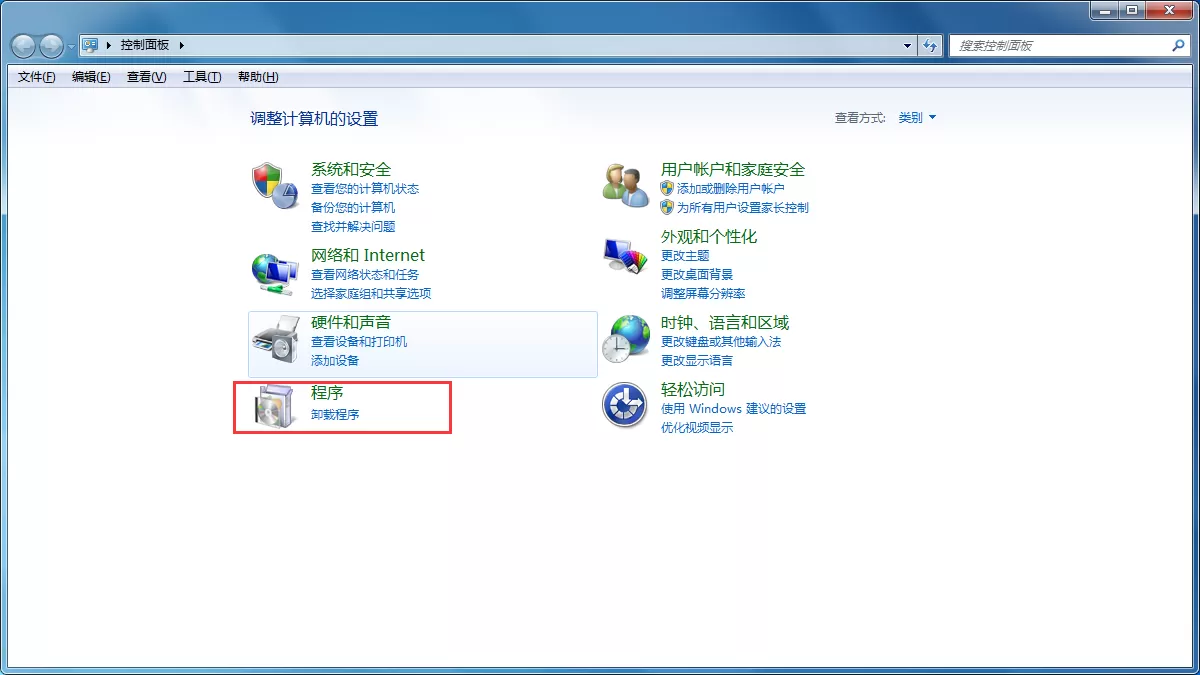Click 调整屏幕分辨率 link
The height and width of the screenshot is (675, 1200).
click(x=703, y=293)
